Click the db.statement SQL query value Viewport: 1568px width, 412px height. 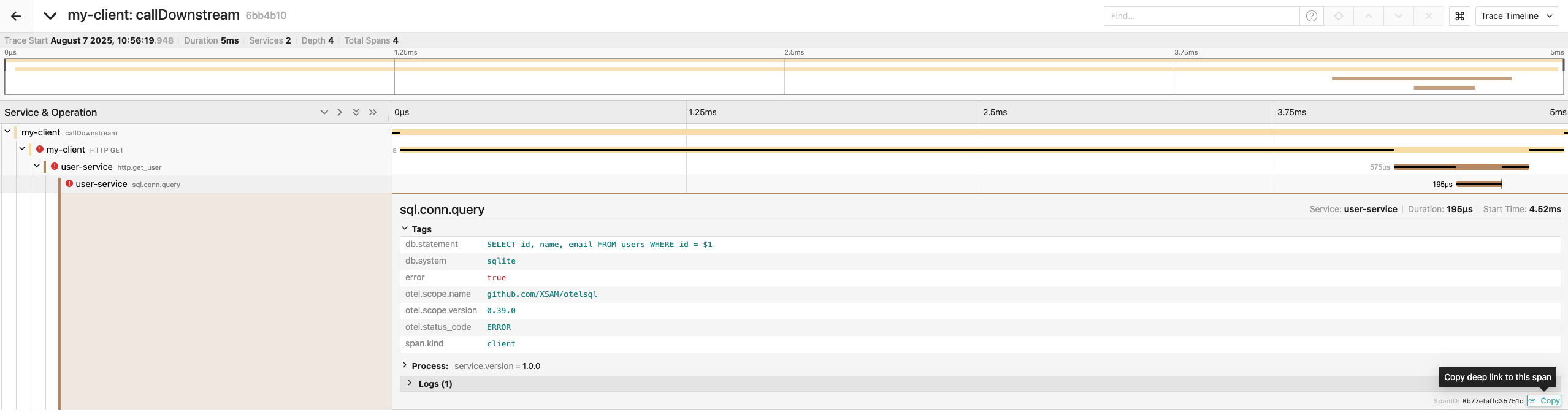pyautogui.click(x=600, y=244)
